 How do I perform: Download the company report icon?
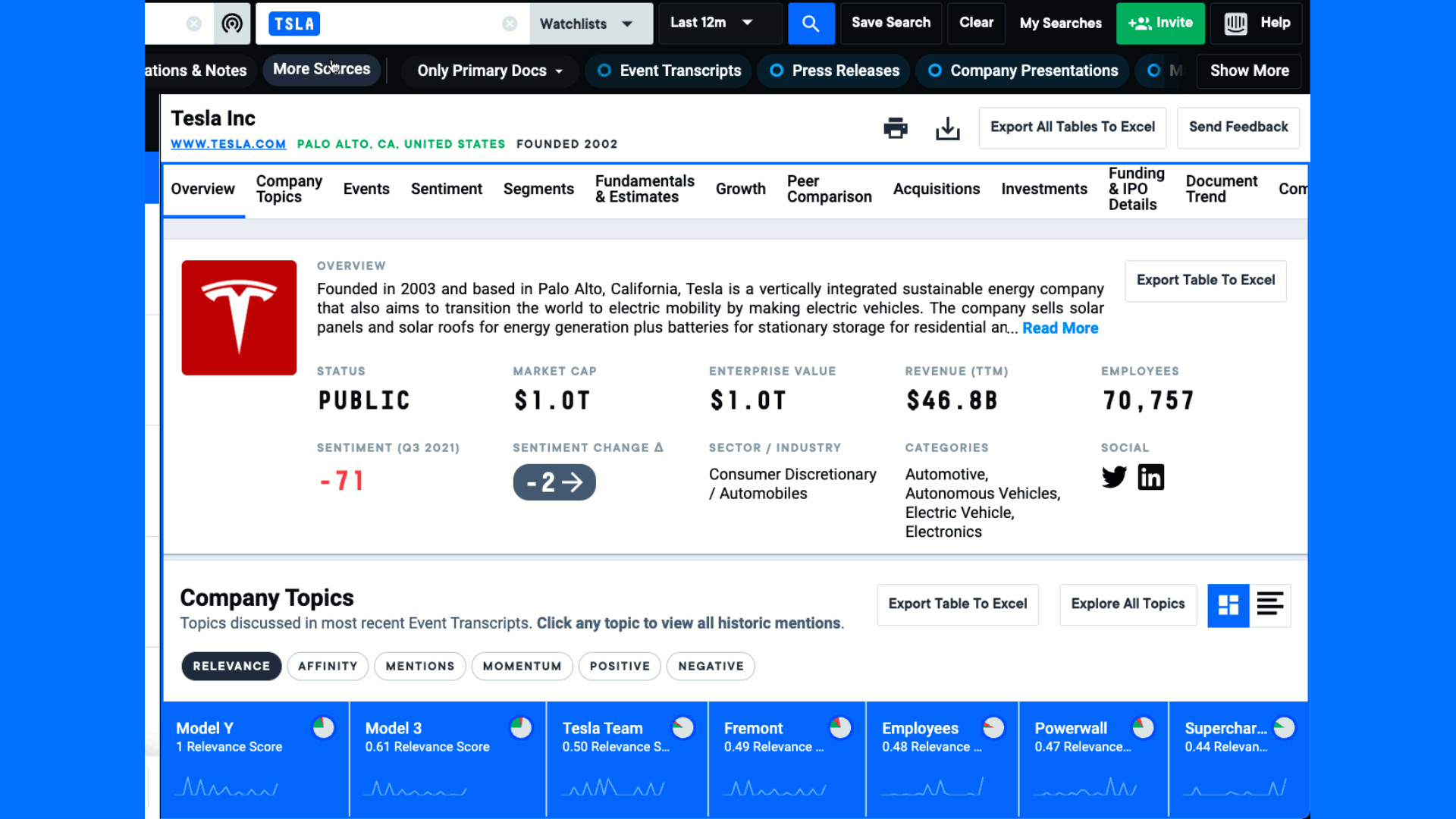[947, 128]
